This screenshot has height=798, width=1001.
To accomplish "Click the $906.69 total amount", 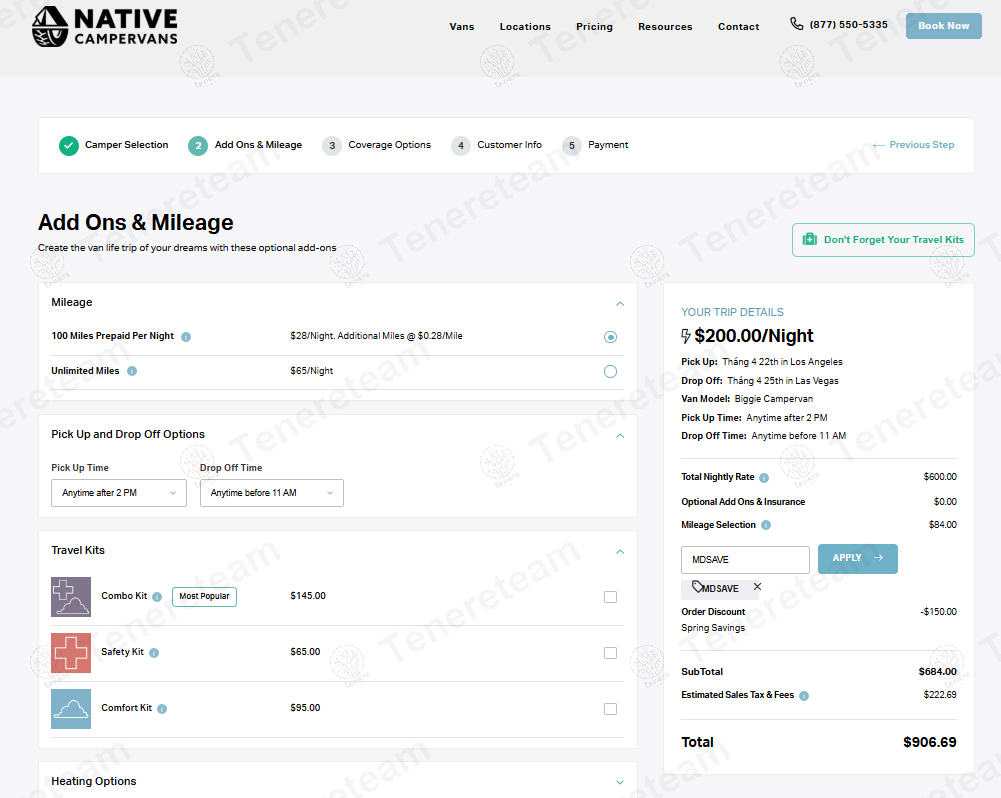I will pyautogui.click(x=930, y=742).
